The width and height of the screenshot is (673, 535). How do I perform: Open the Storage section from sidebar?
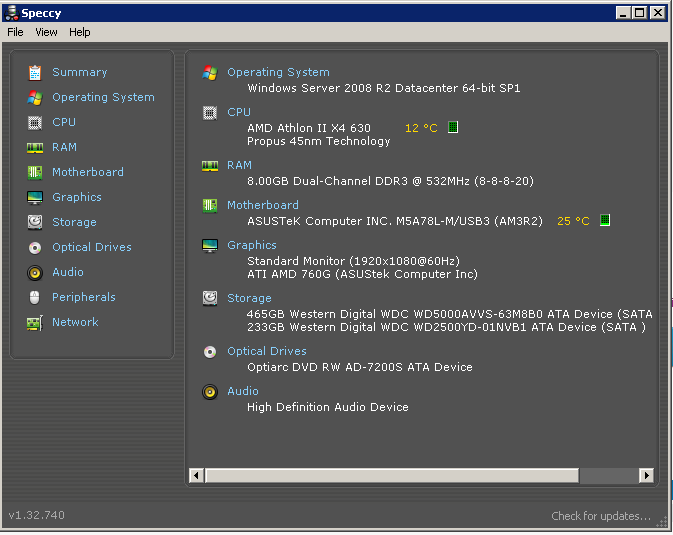(74, 222)
